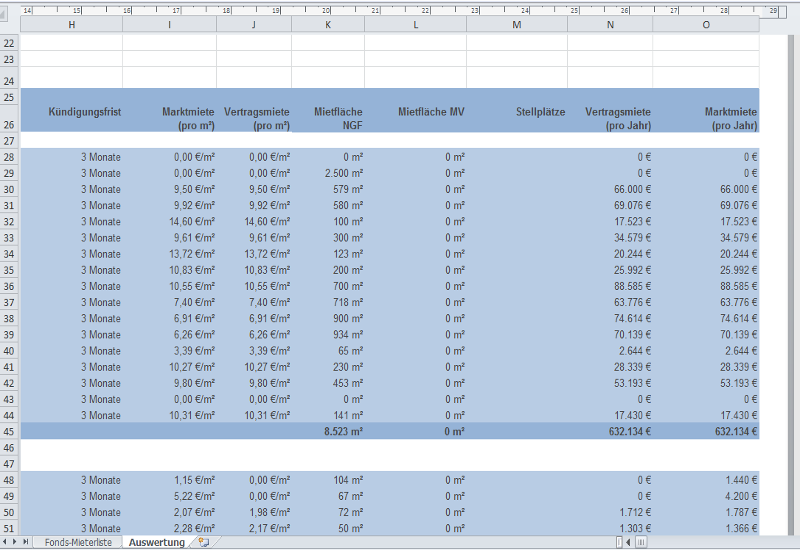Click horizontal scrollbar left arrow
The height and width of the screenshot is (550, 800).
coord(629,542)
